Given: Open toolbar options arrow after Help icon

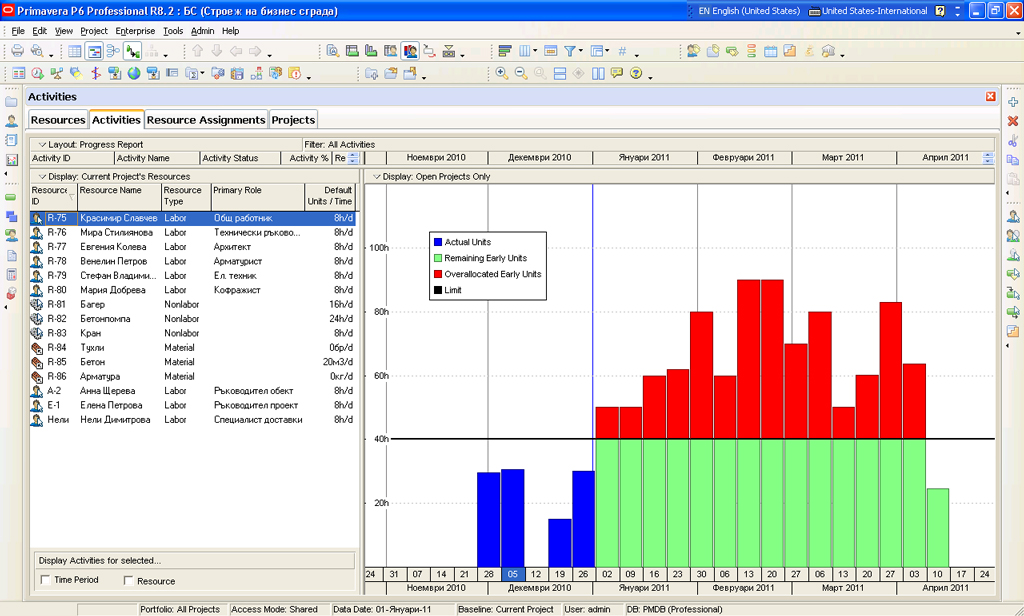Looking at the screenshot, I should click(x=650, y=77).
